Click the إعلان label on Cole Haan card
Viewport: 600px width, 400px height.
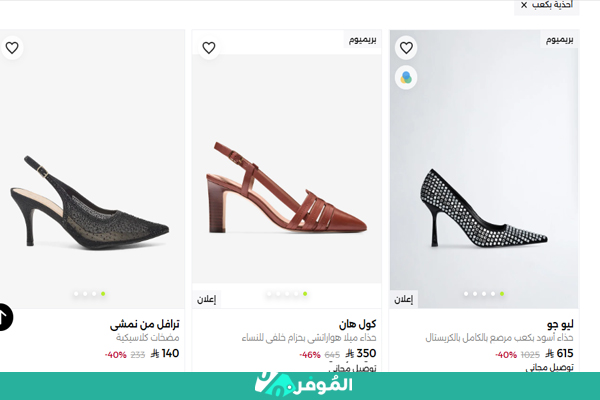tap(207, 299)
